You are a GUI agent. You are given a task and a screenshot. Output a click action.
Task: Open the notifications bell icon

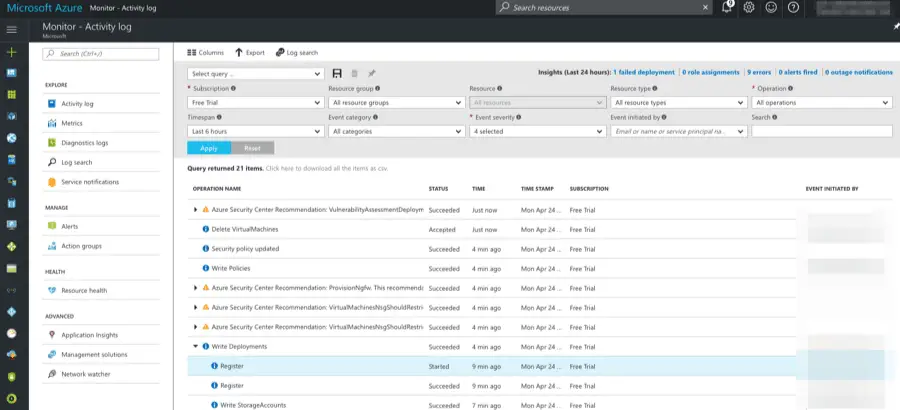pyautogui.click(x=727, y=7)
